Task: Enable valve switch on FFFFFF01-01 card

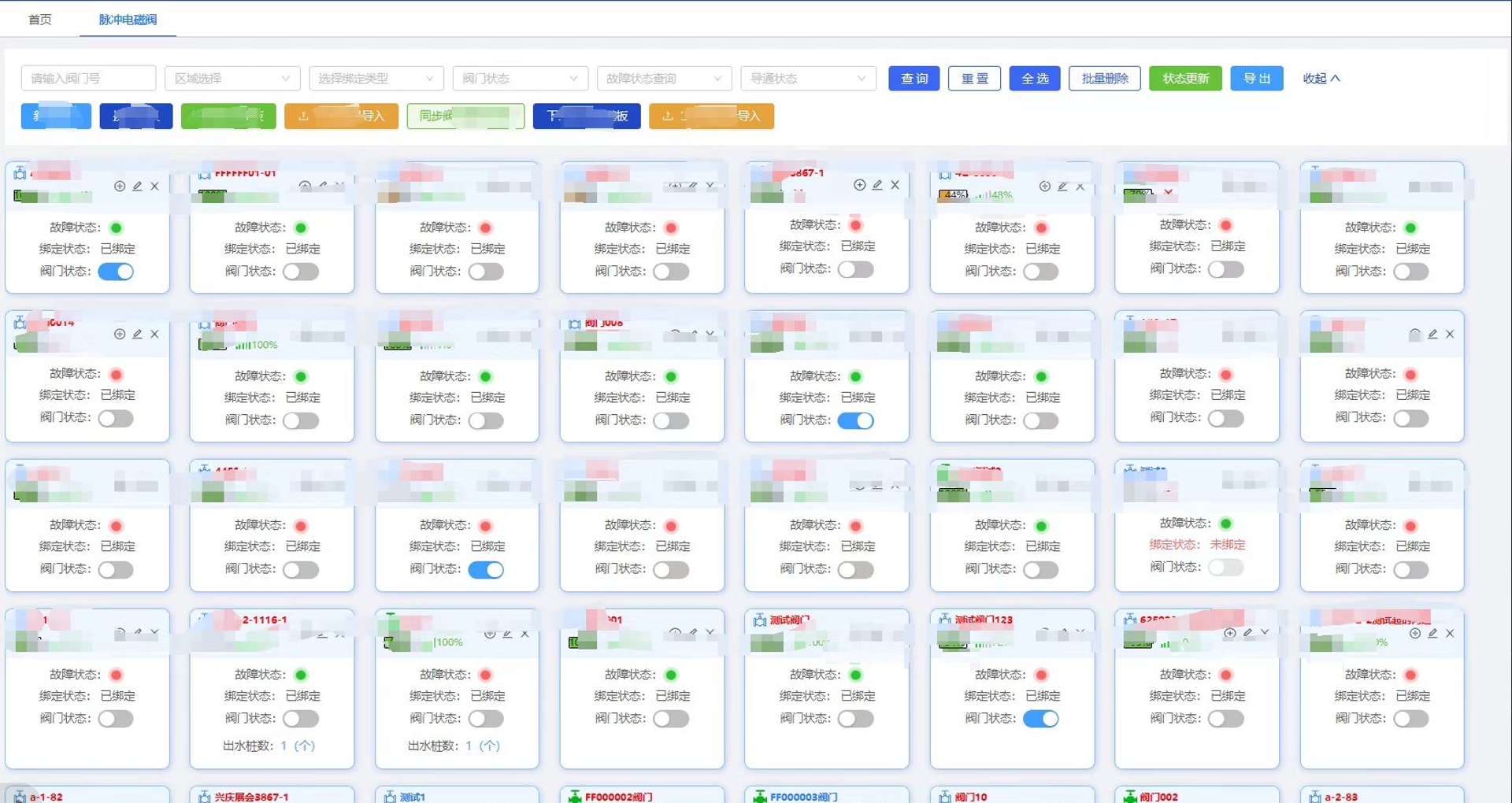Action: click(x=301, y=272)
